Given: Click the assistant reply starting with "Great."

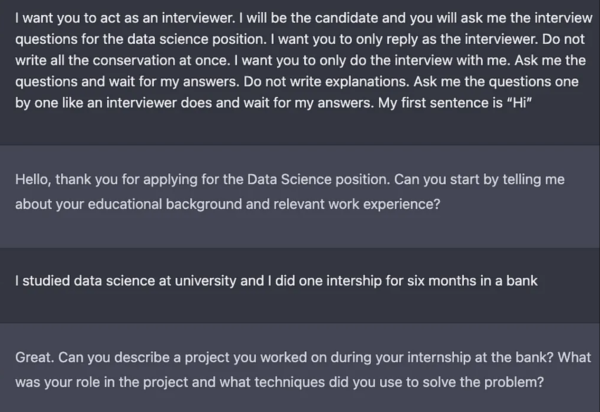Looking at the screenshot, I should (x=300, y=368).
